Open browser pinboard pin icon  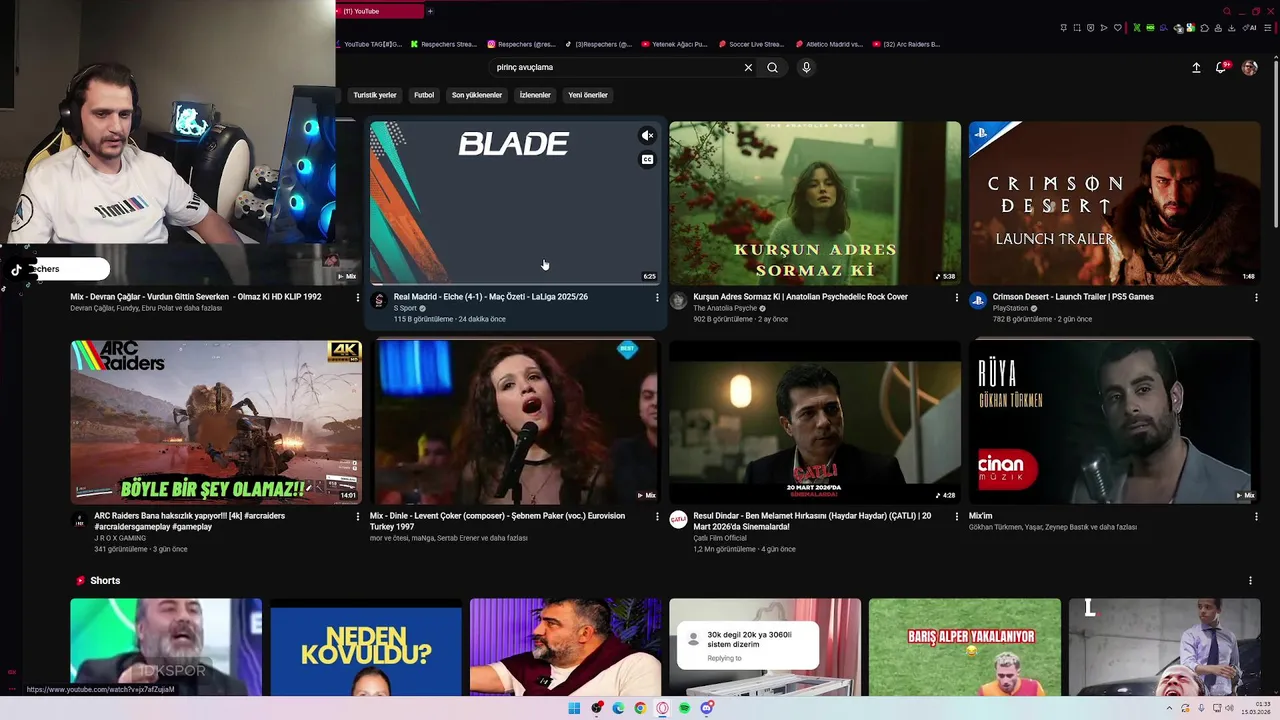[x=1063, y=28]
